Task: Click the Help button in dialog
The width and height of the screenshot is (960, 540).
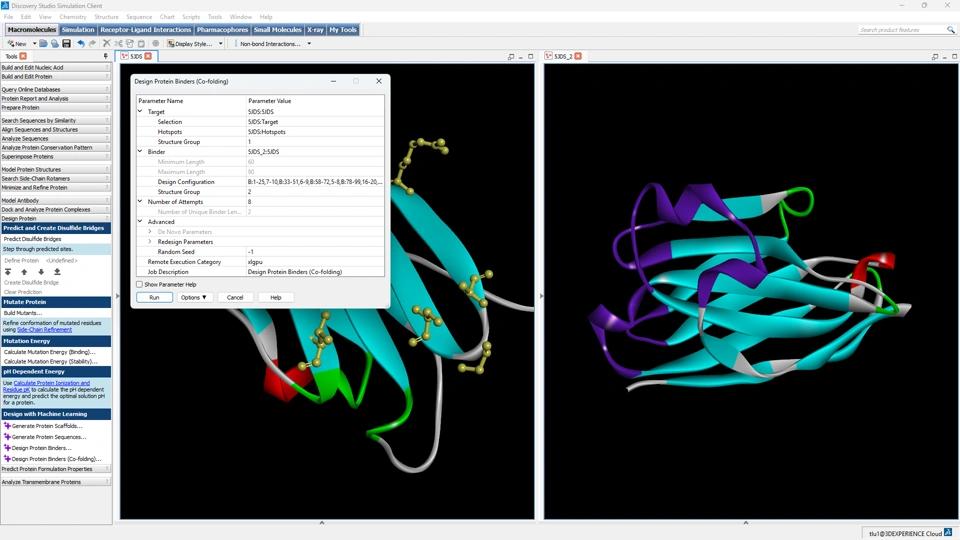Action: tap(276, 298)
